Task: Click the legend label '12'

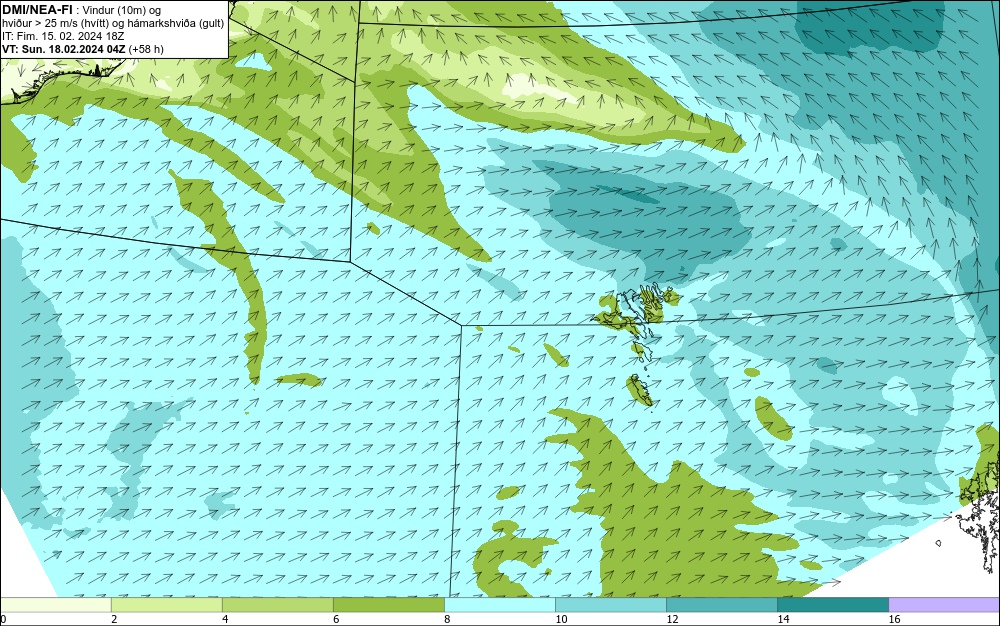Action: pyautogui.click(x=672, y=619)
